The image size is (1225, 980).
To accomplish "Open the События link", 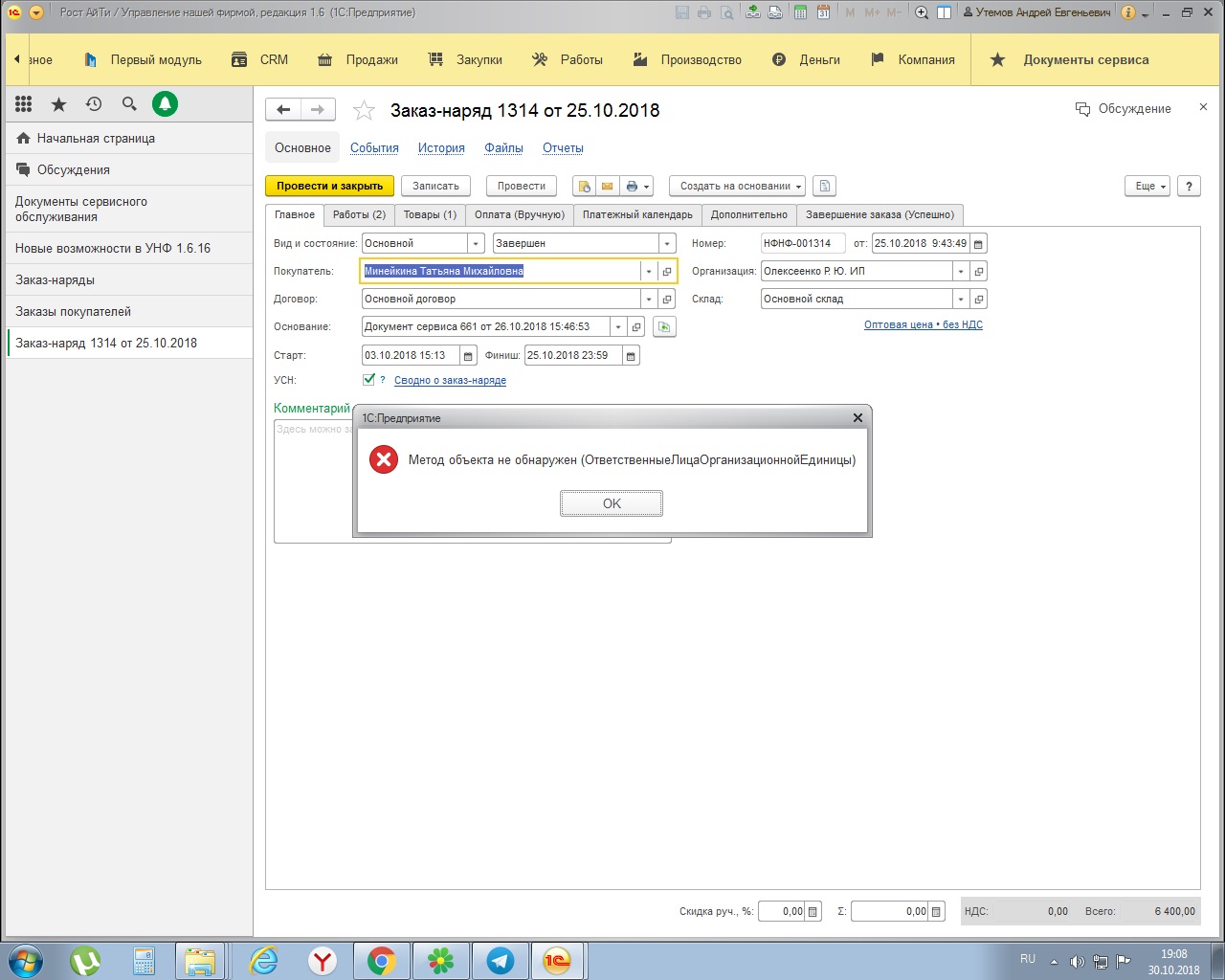I will (x=374, y=148).
